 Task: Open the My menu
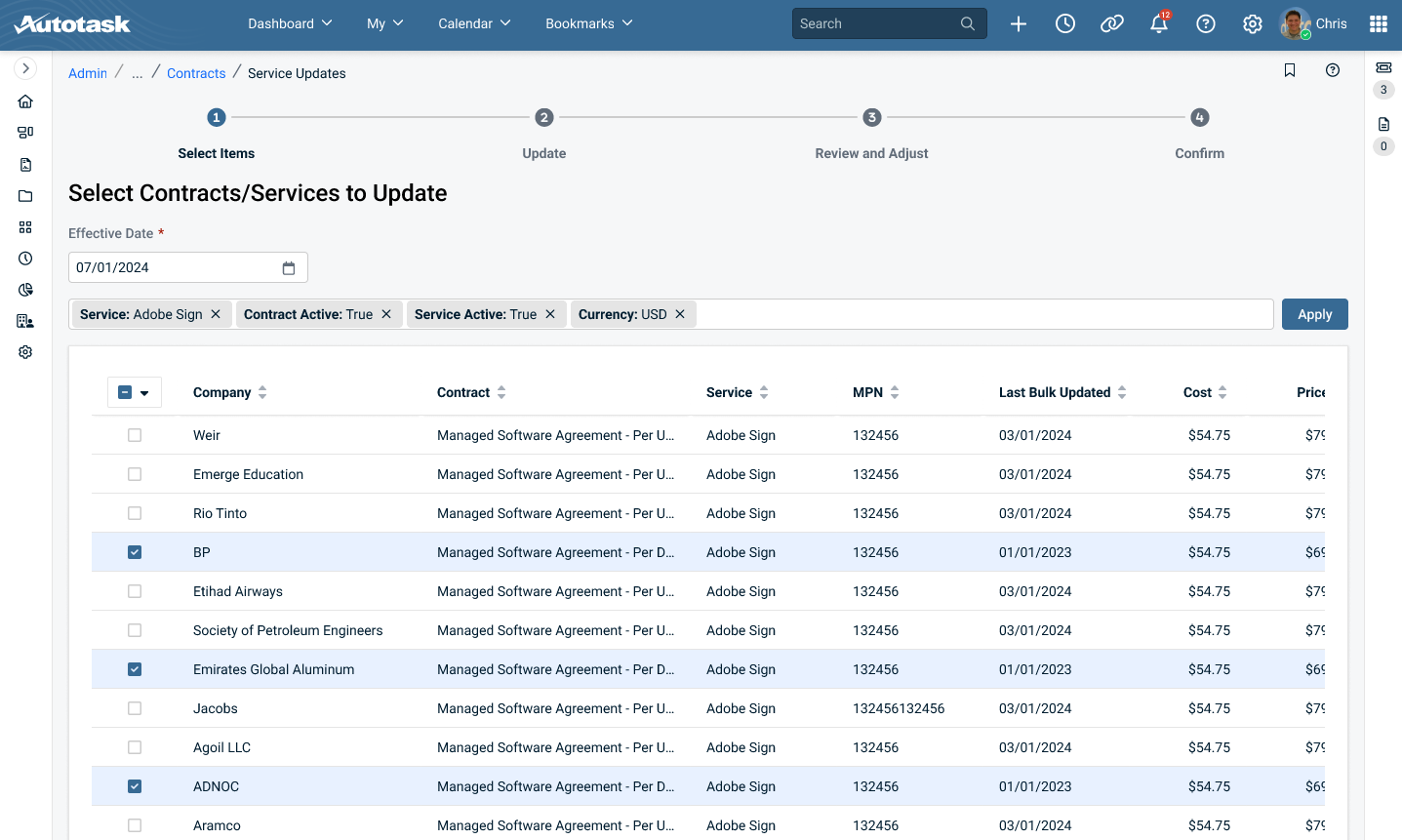tap(384, 23)
